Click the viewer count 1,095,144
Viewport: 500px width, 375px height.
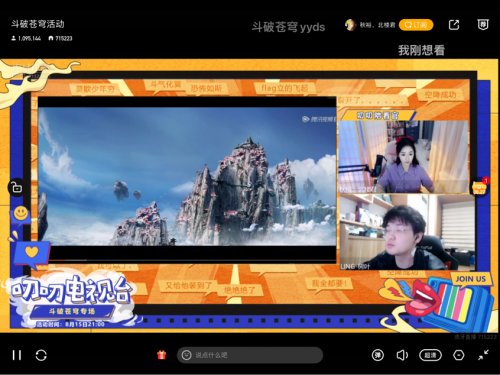click(x=26, y=39)
